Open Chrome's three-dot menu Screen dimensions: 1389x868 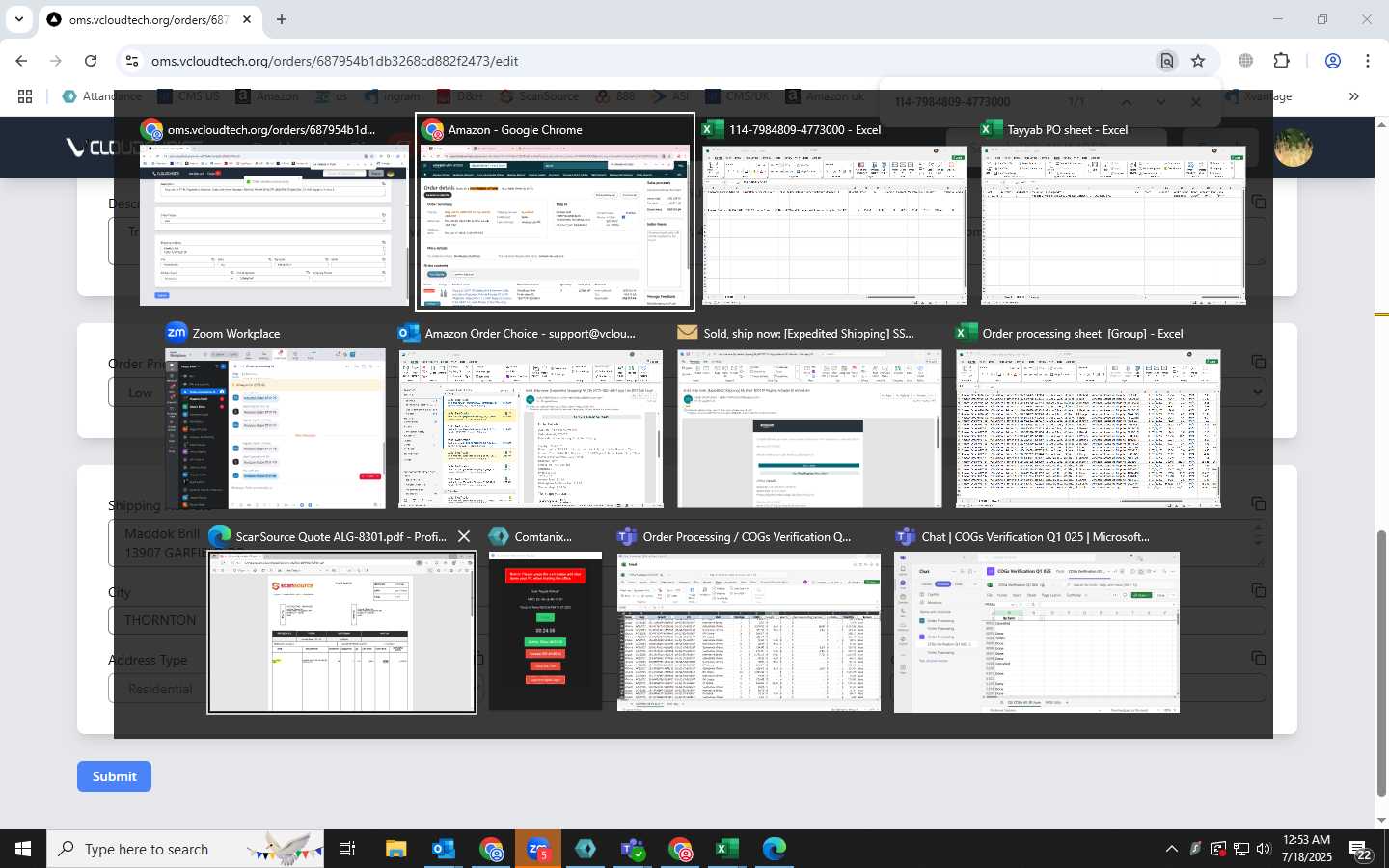(x=1368, y=61)
